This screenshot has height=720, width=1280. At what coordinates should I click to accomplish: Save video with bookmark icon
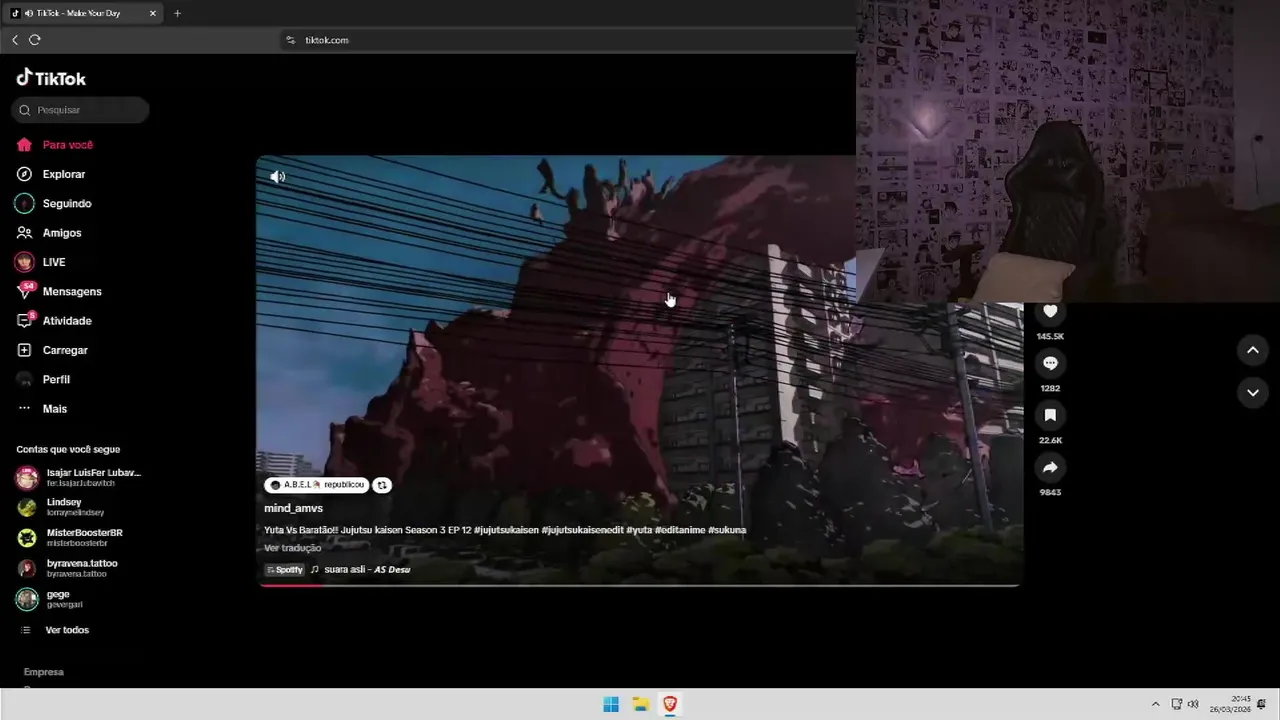click(1050, 415)
